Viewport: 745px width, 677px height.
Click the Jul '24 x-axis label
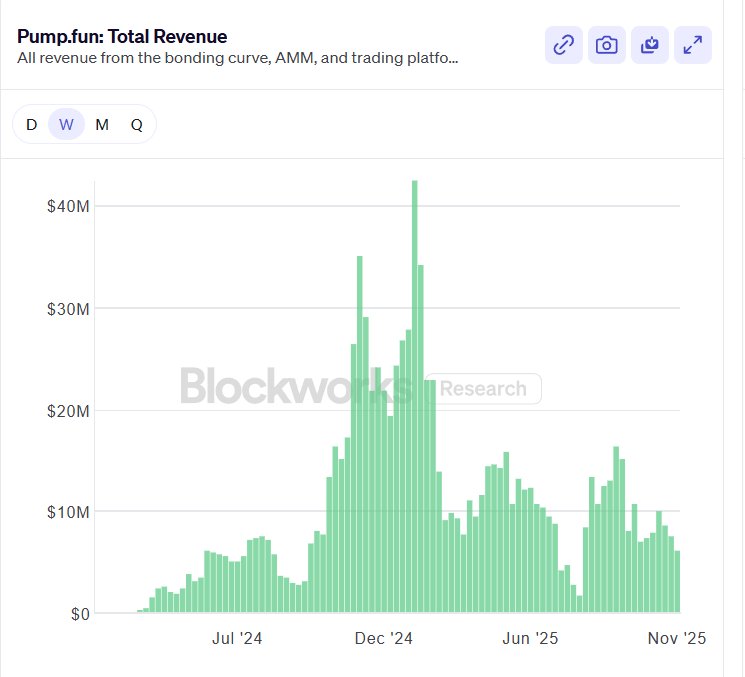tap(237, 639)
